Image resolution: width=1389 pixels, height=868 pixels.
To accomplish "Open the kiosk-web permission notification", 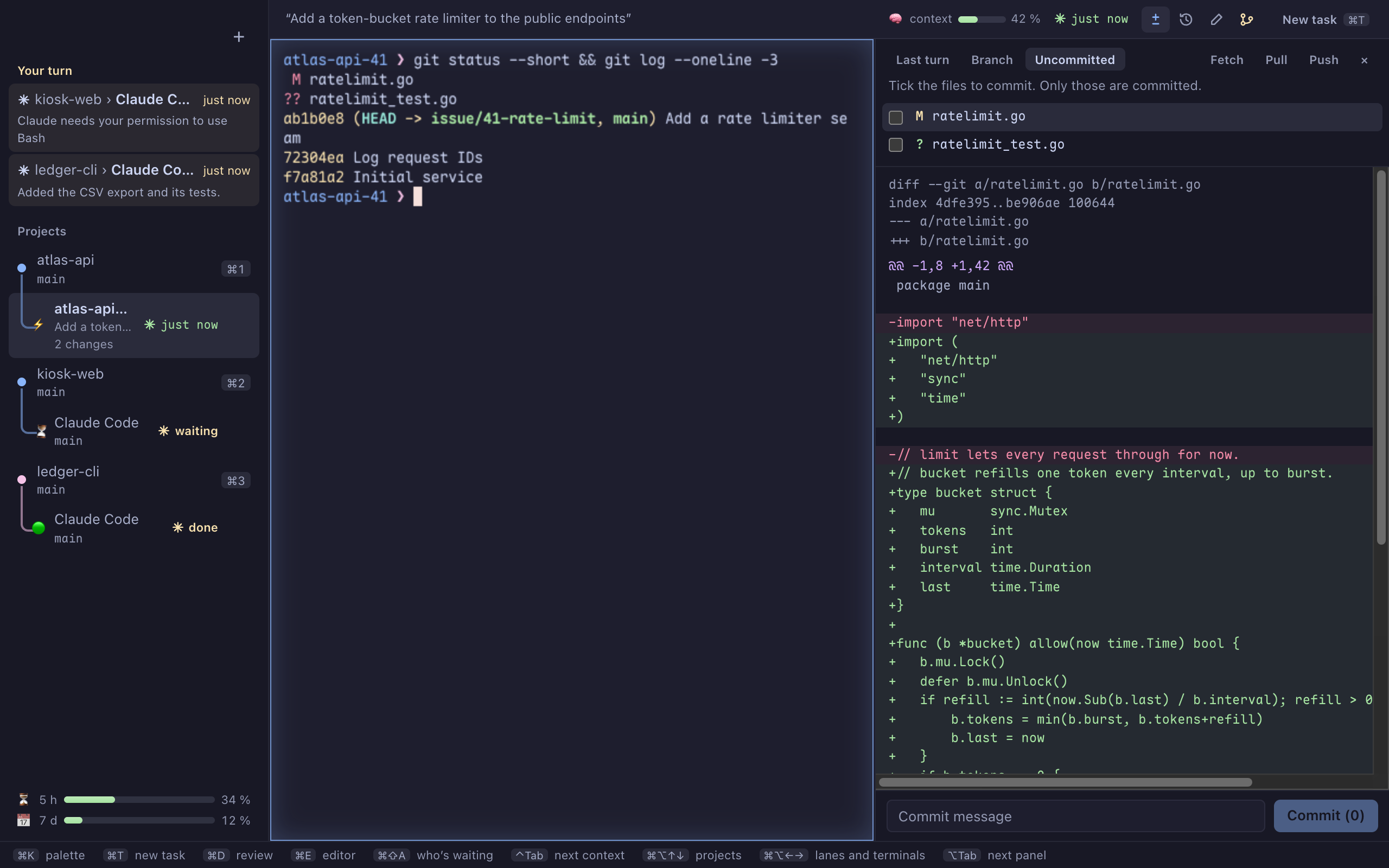I will [133, 118].
